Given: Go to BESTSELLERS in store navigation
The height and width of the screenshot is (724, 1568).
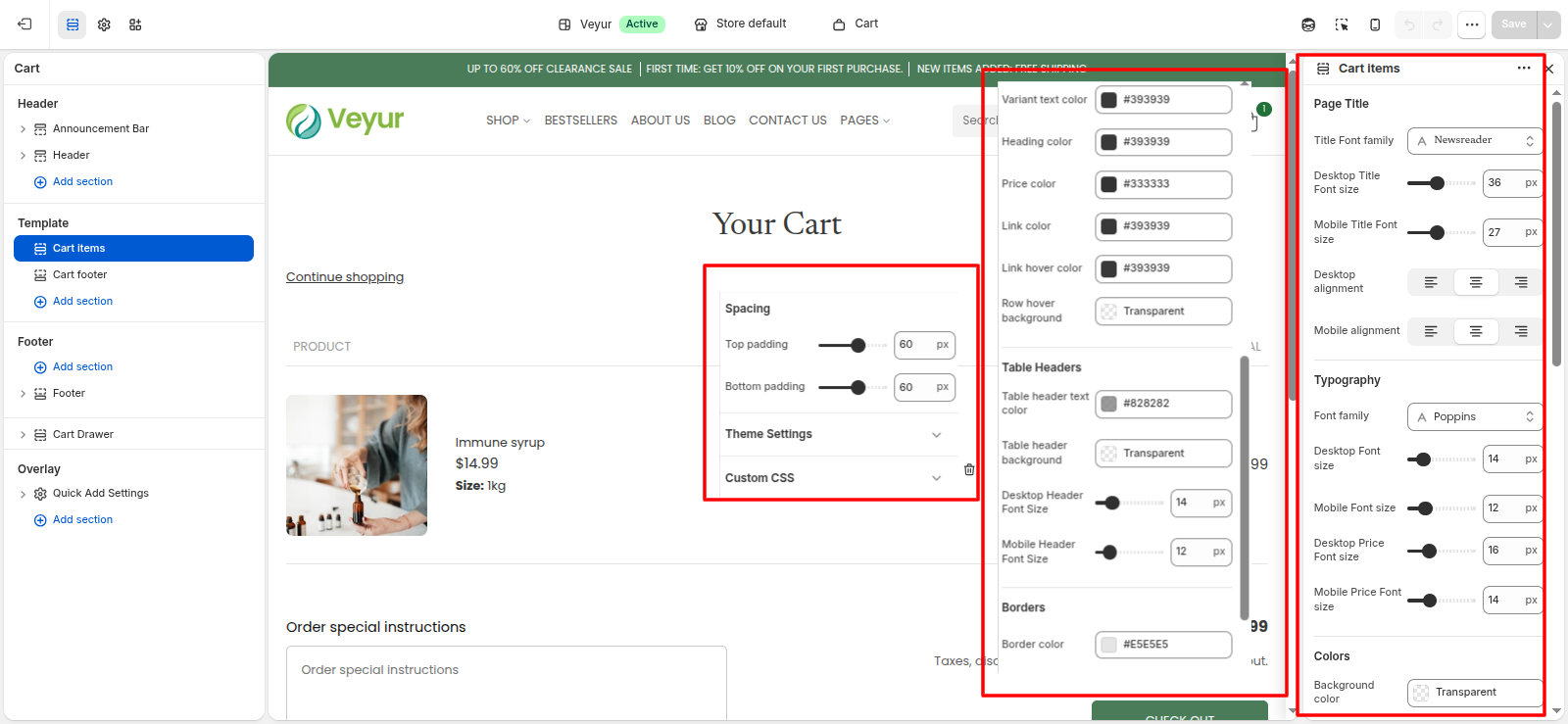Looking at the screenshot, I should tap(581, 121).
